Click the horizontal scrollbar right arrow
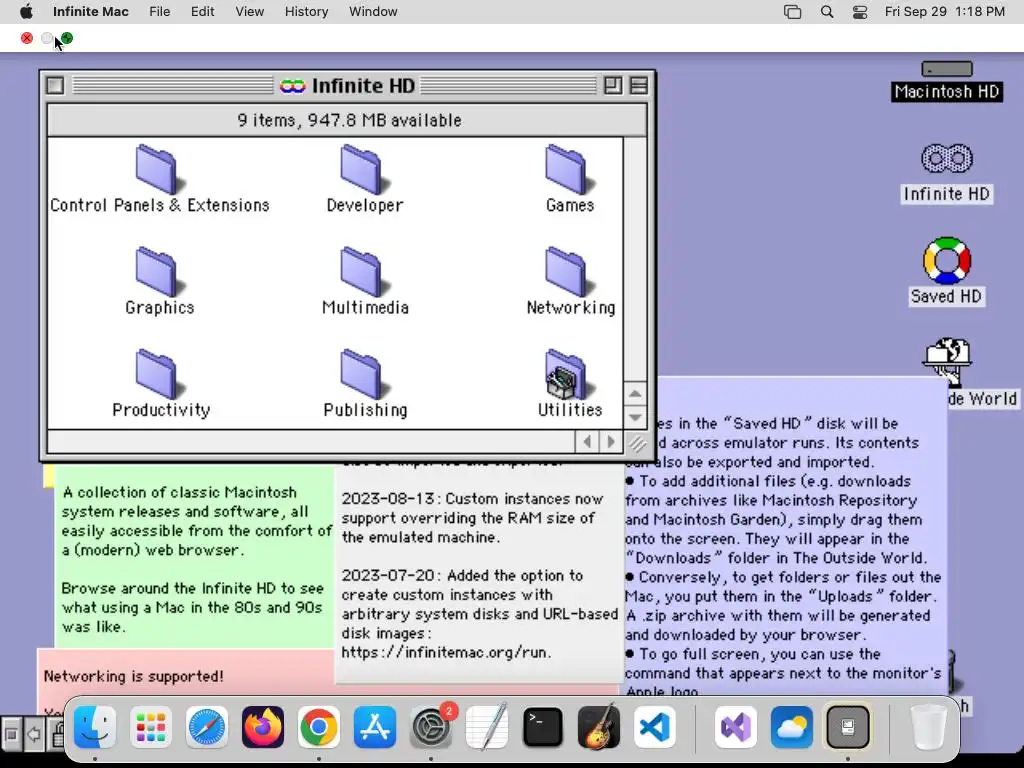The image size is (1024, 768). click(x=611, y=441)
